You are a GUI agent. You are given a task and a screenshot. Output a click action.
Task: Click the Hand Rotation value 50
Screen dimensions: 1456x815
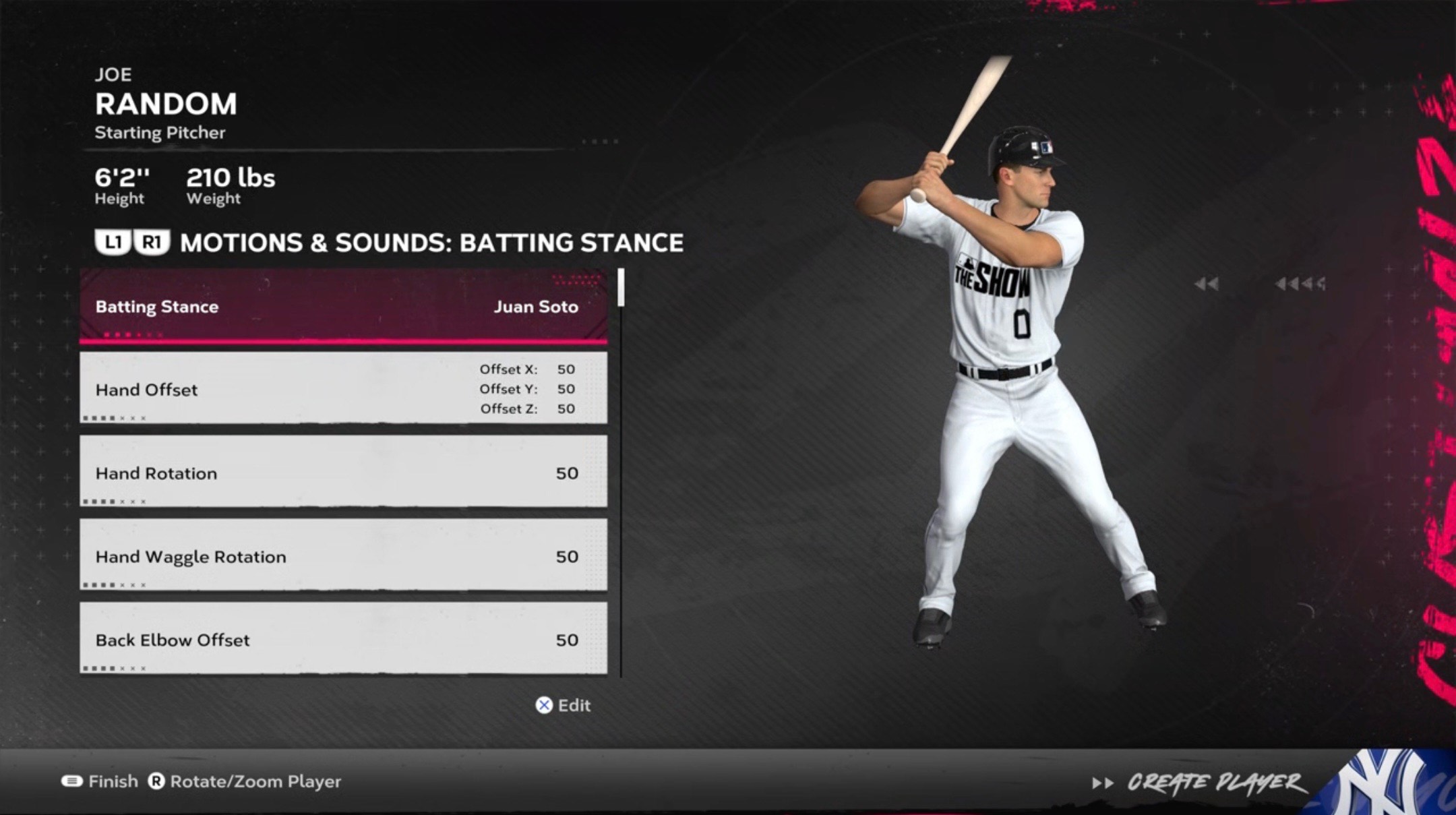(x=567, y=473)
